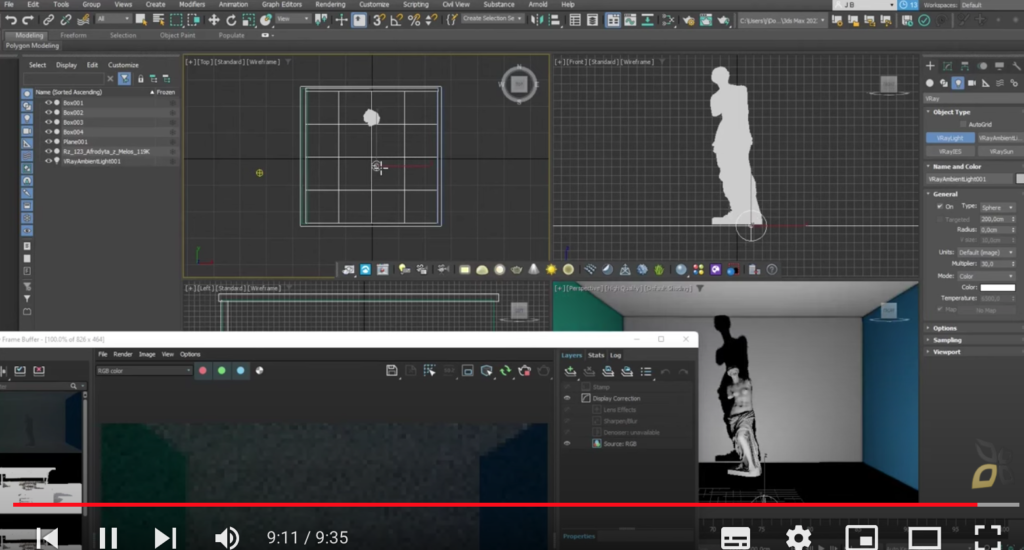Screen dimensions: 1024x550
Task: Select the Select and Rotate tool
Action: pos(231,20)
